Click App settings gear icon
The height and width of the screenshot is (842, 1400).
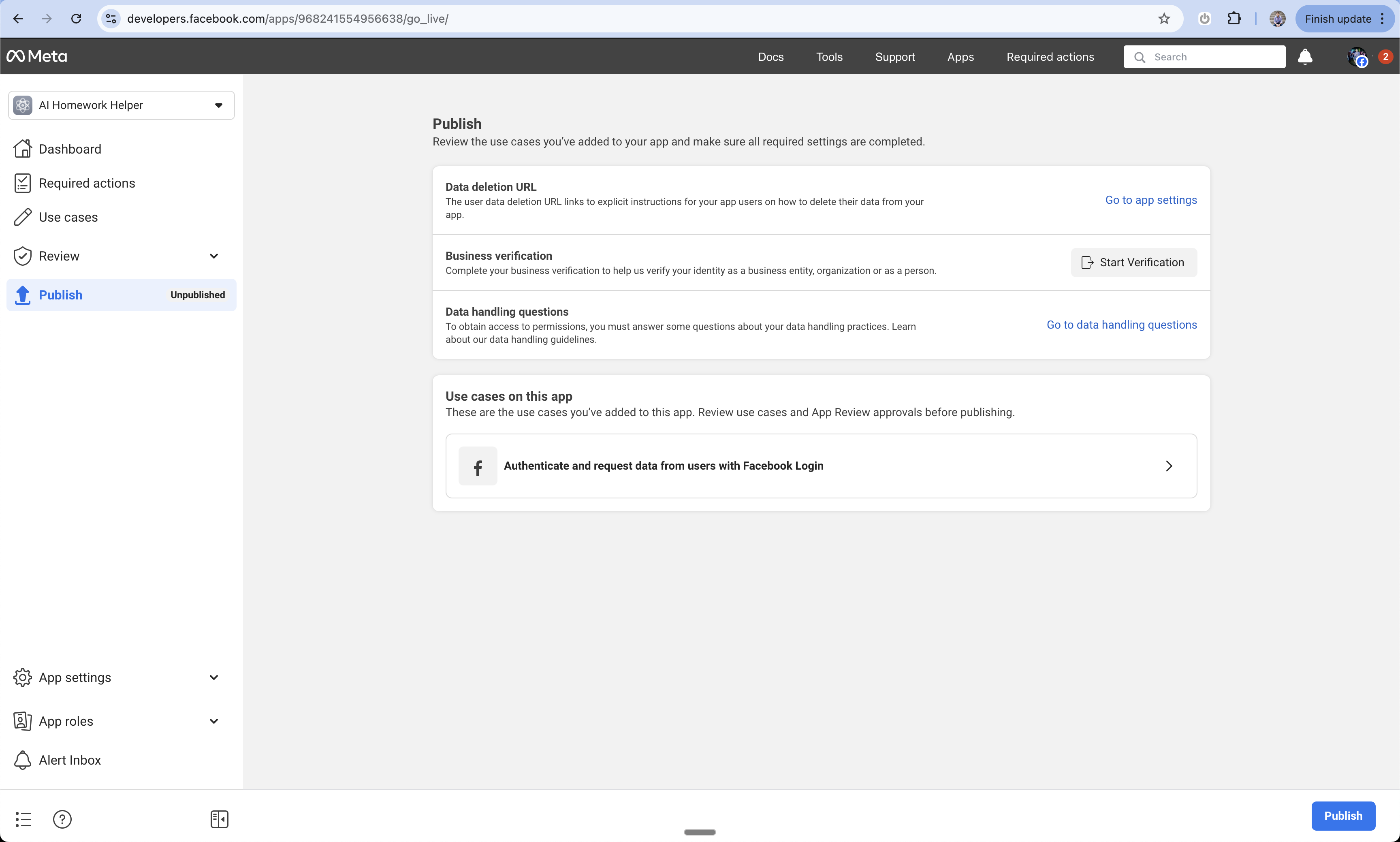tap(23, 677)
